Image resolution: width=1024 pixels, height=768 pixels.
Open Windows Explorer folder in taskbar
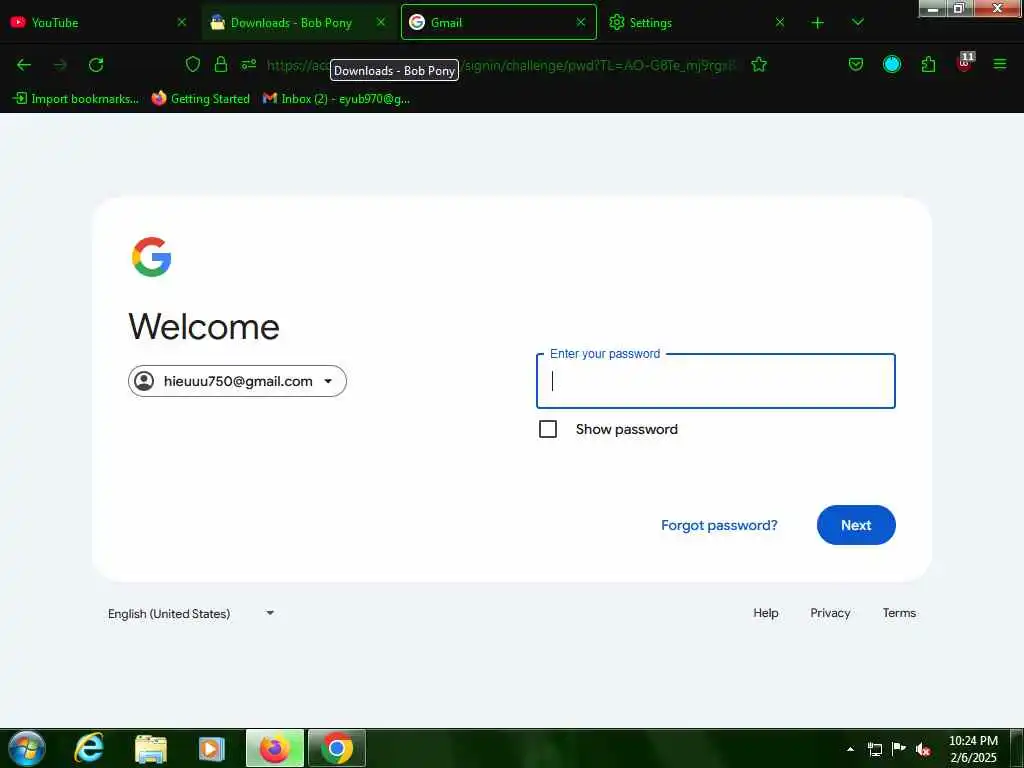coord(151,748)
